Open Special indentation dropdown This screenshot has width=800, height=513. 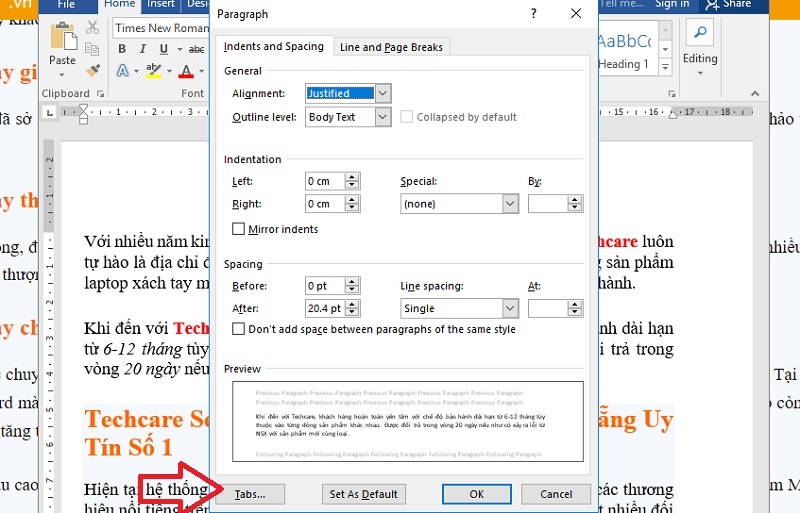pyautogui.click(x=510, y=204)
